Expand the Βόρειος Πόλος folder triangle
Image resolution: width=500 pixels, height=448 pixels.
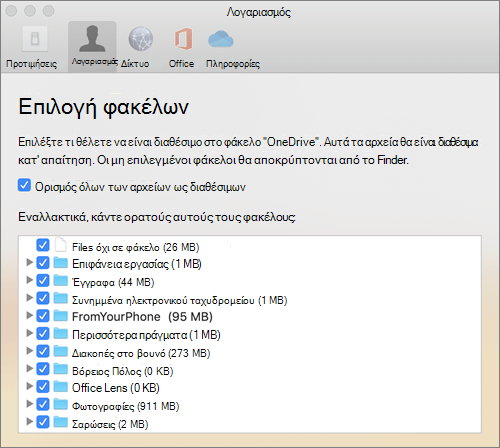tap(29, 368)
